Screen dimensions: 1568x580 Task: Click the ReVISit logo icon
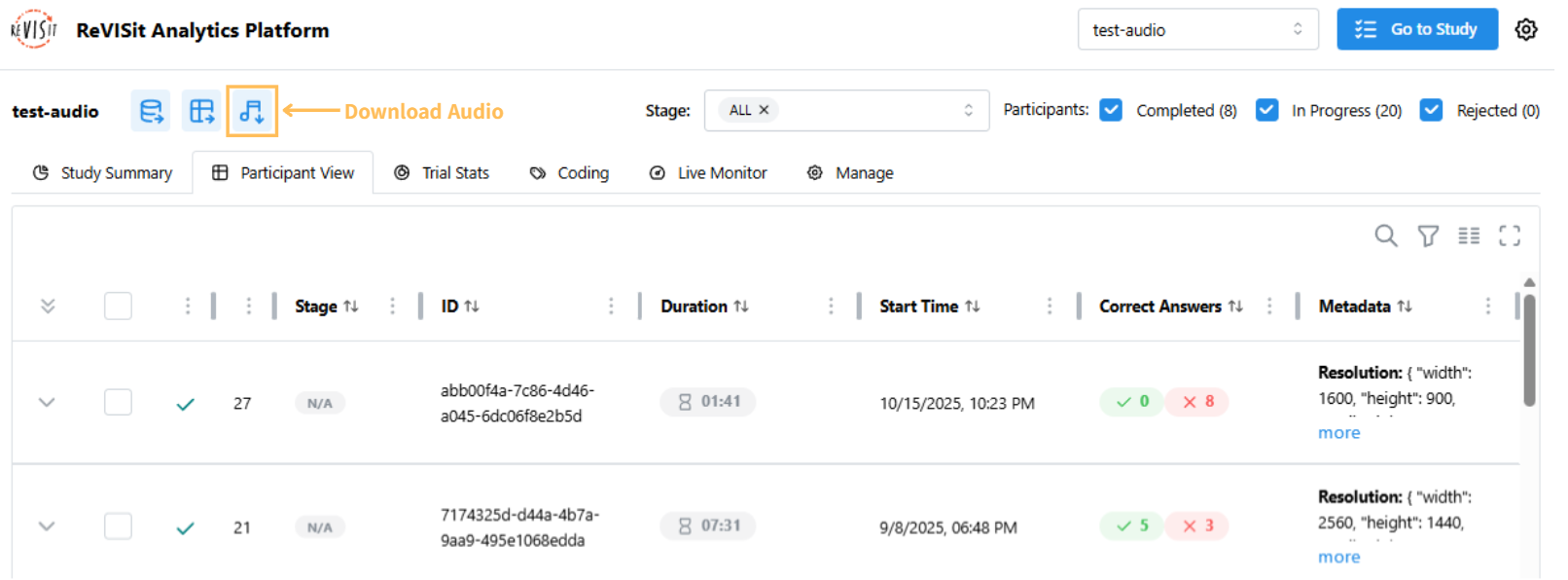coord(34,30)
